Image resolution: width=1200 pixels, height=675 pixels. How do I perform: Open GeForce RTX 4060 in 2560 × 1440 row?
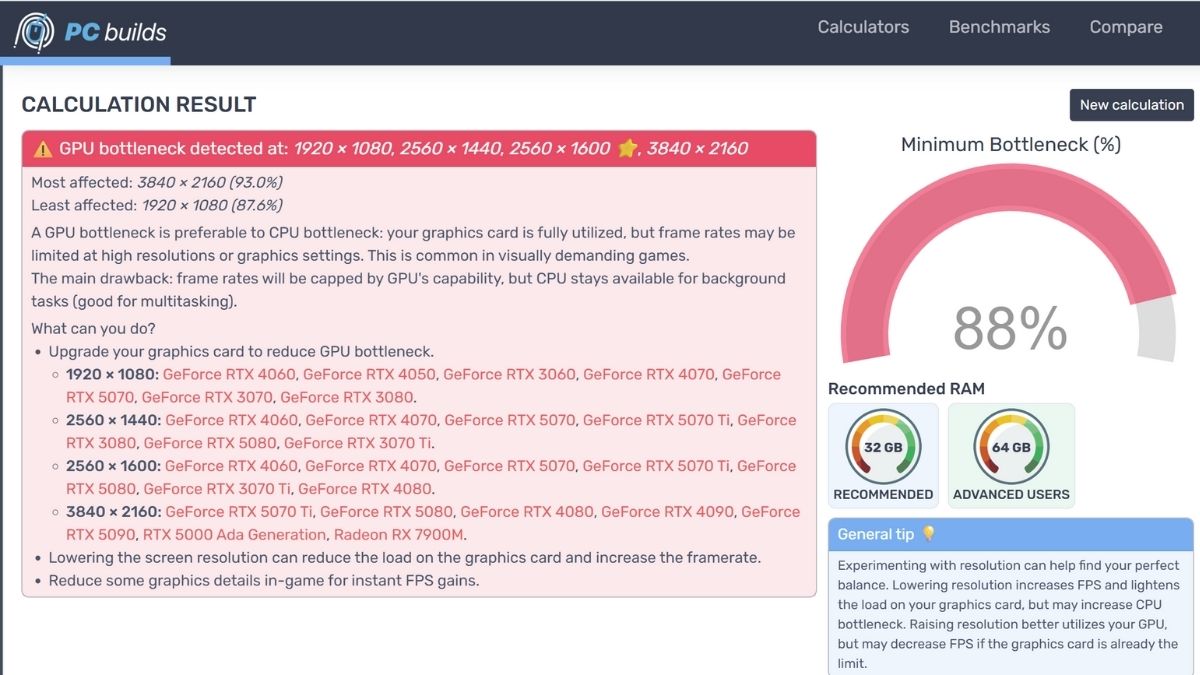(231, 420)
